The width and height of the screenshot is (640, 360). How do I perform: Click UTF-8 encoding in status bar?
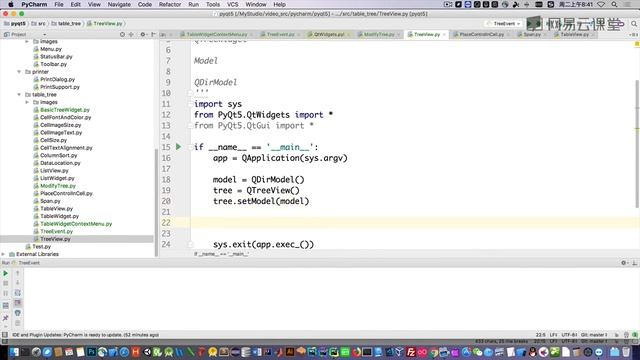(x=569, y=335)
